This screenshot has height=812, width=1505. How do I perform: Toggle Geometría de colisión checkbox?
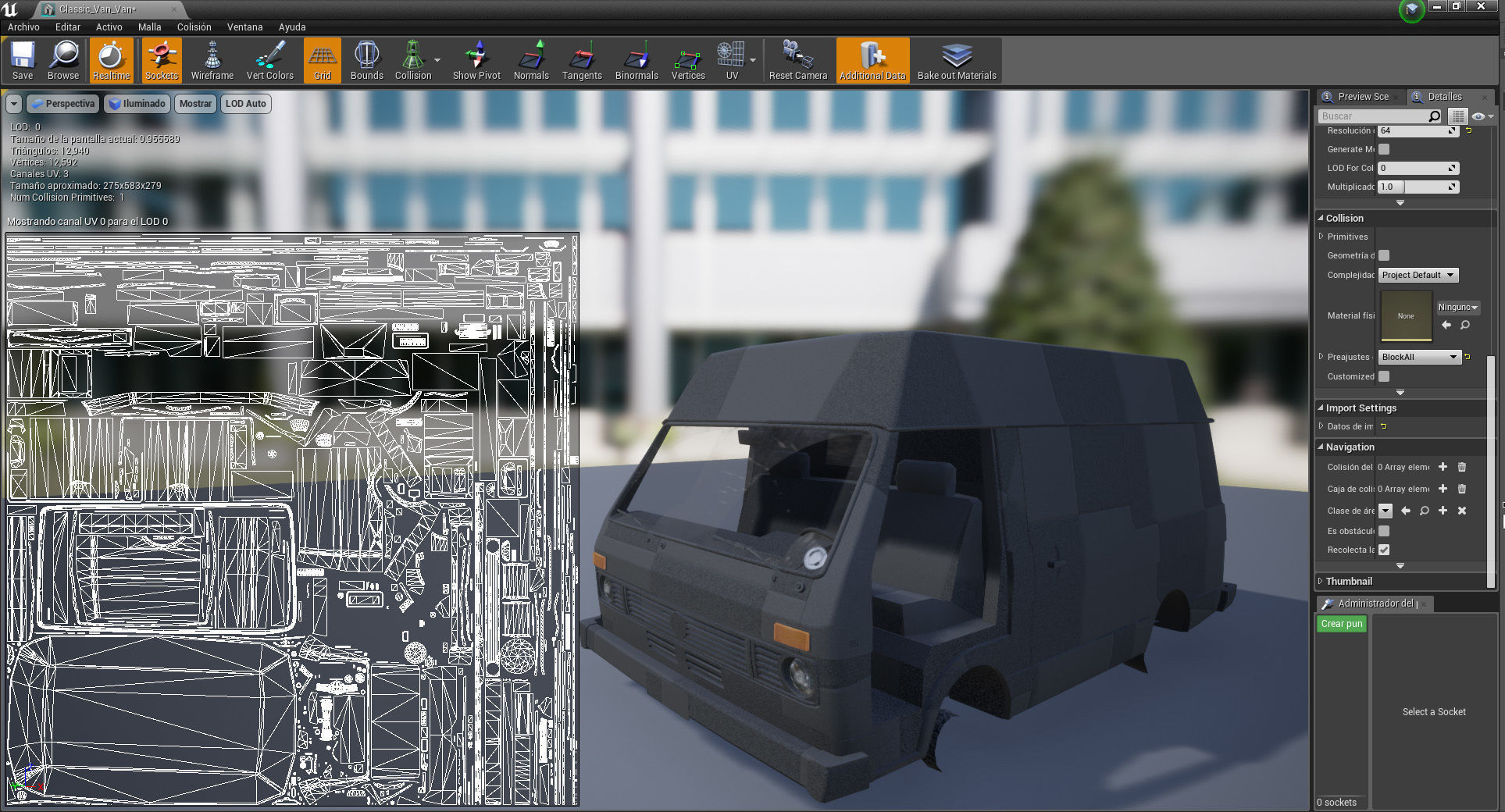click(1384, 255)
